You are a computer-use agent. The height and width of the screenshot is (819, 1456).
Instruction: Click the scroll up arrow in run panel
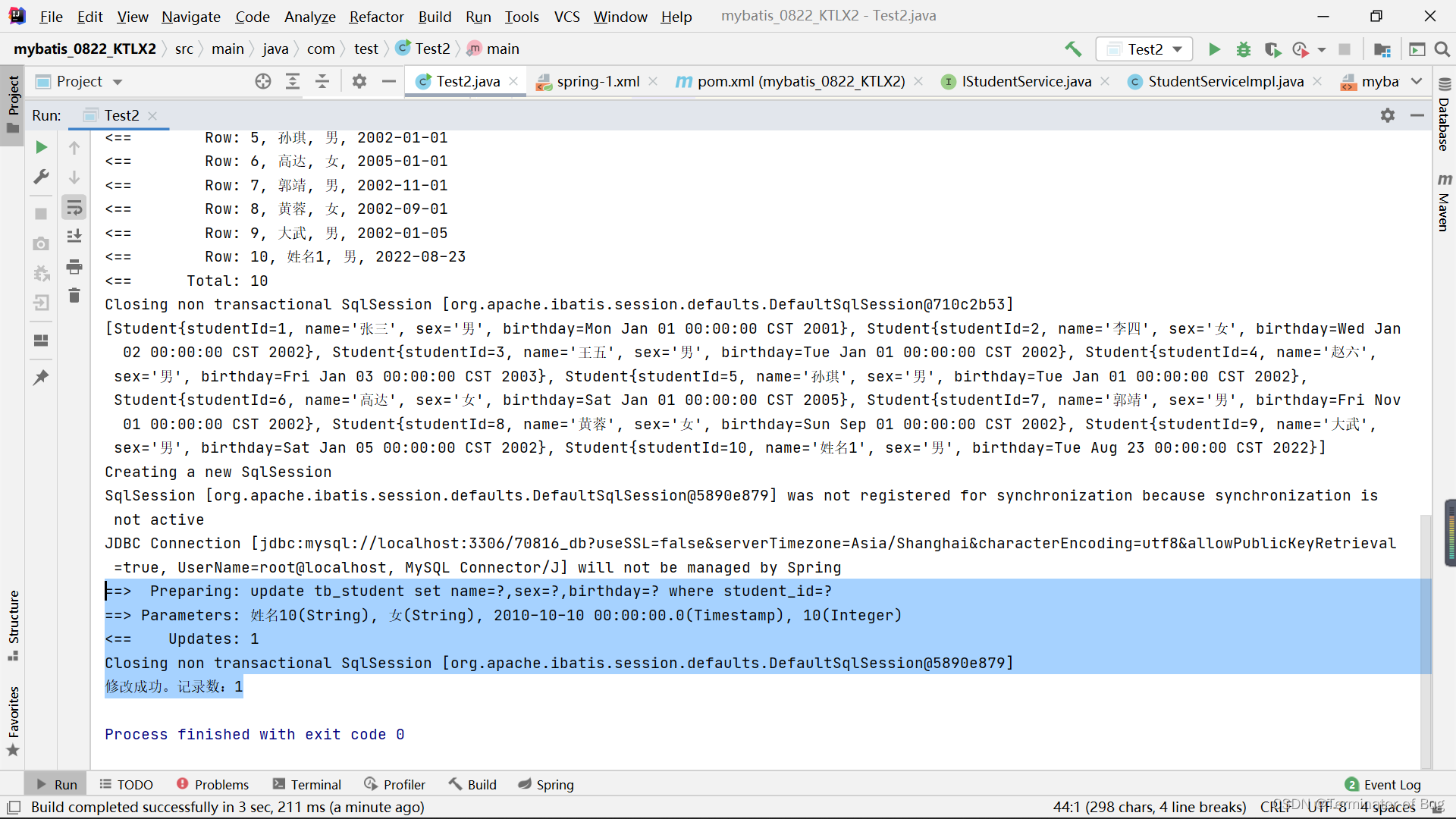pyautogui.click(x=75, y=146)
